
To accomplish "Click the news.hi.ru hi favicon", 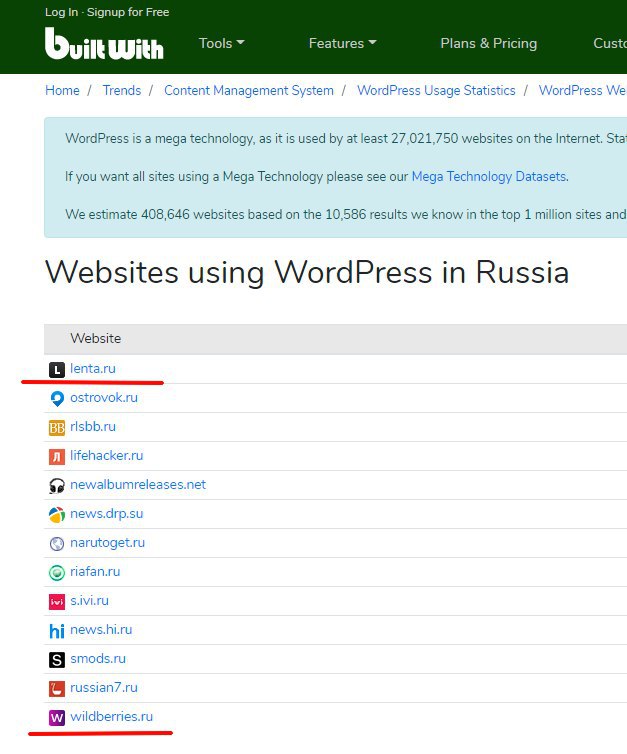I will [x=57, y=630].
